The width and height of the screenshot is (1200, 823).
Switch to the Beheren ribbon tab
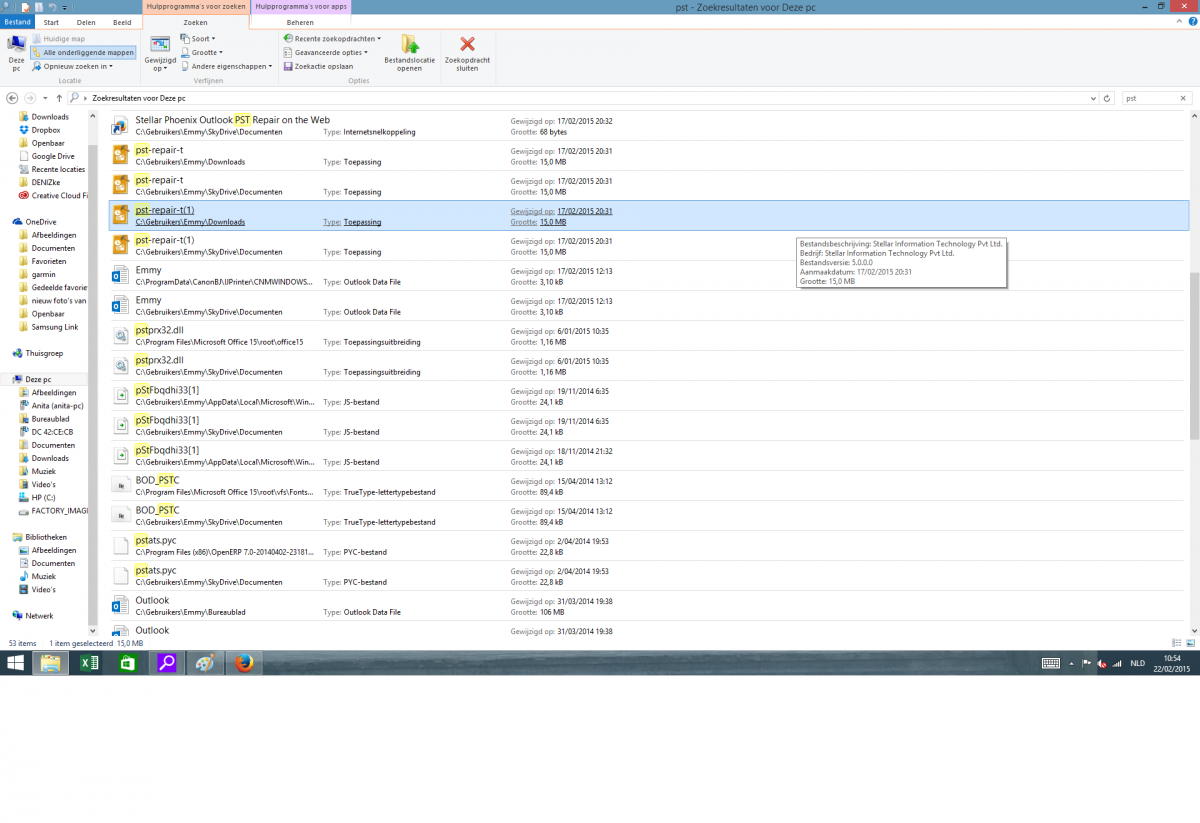[x=300, y=20]
